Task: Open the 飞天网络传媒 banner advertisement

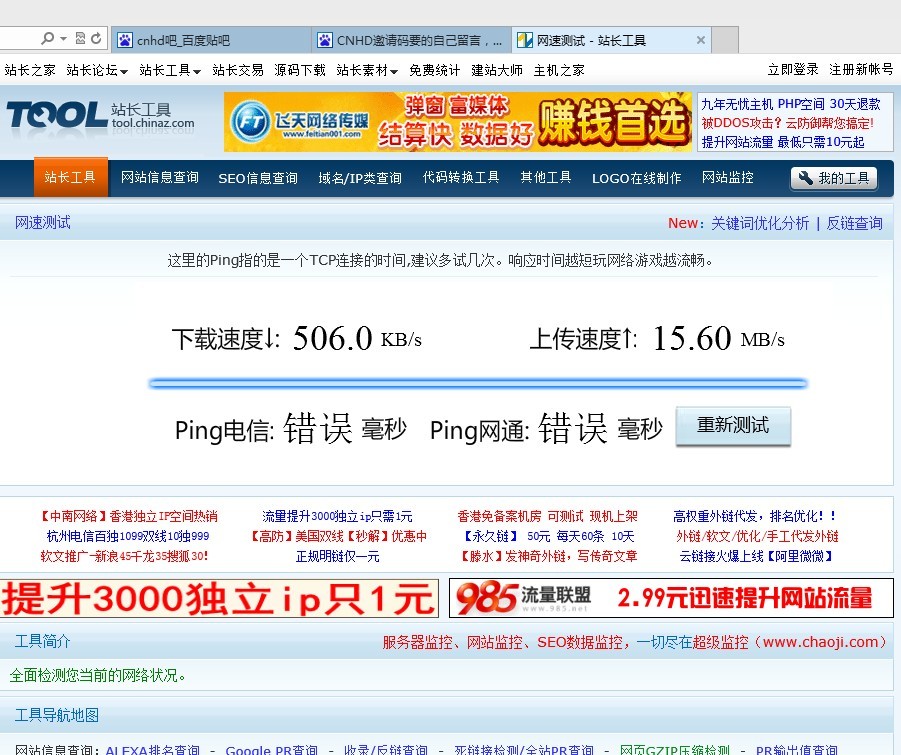Action: pyautogui.click(x=458, y=122)
